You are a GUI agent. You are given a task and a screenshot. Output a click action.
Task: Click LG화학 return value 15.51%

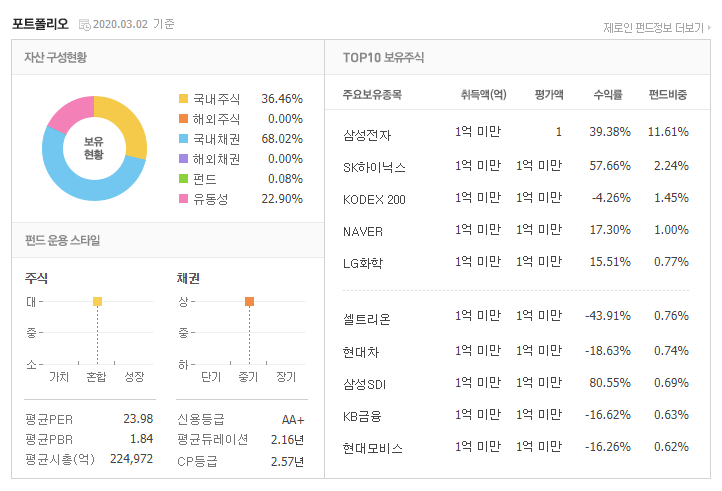pyautogui.click(x=610, y=262)
